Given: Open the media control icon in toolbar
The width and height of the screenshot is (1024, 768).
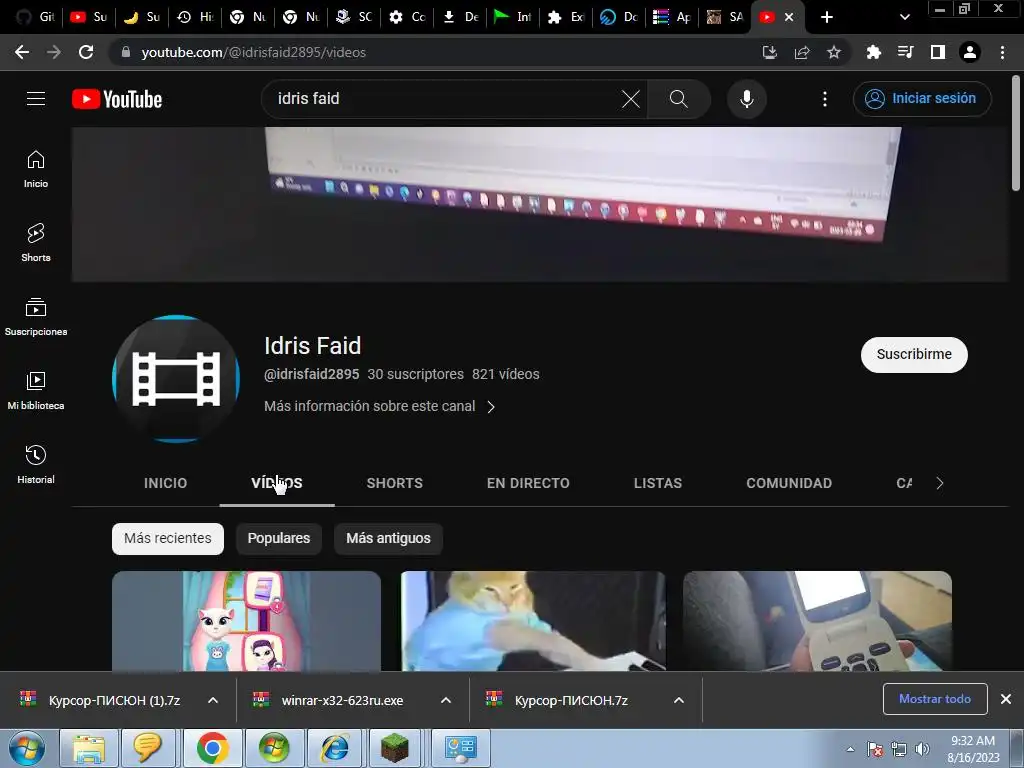Looking at the screenshot, I should pyautogui.click(x=905, y=52).
